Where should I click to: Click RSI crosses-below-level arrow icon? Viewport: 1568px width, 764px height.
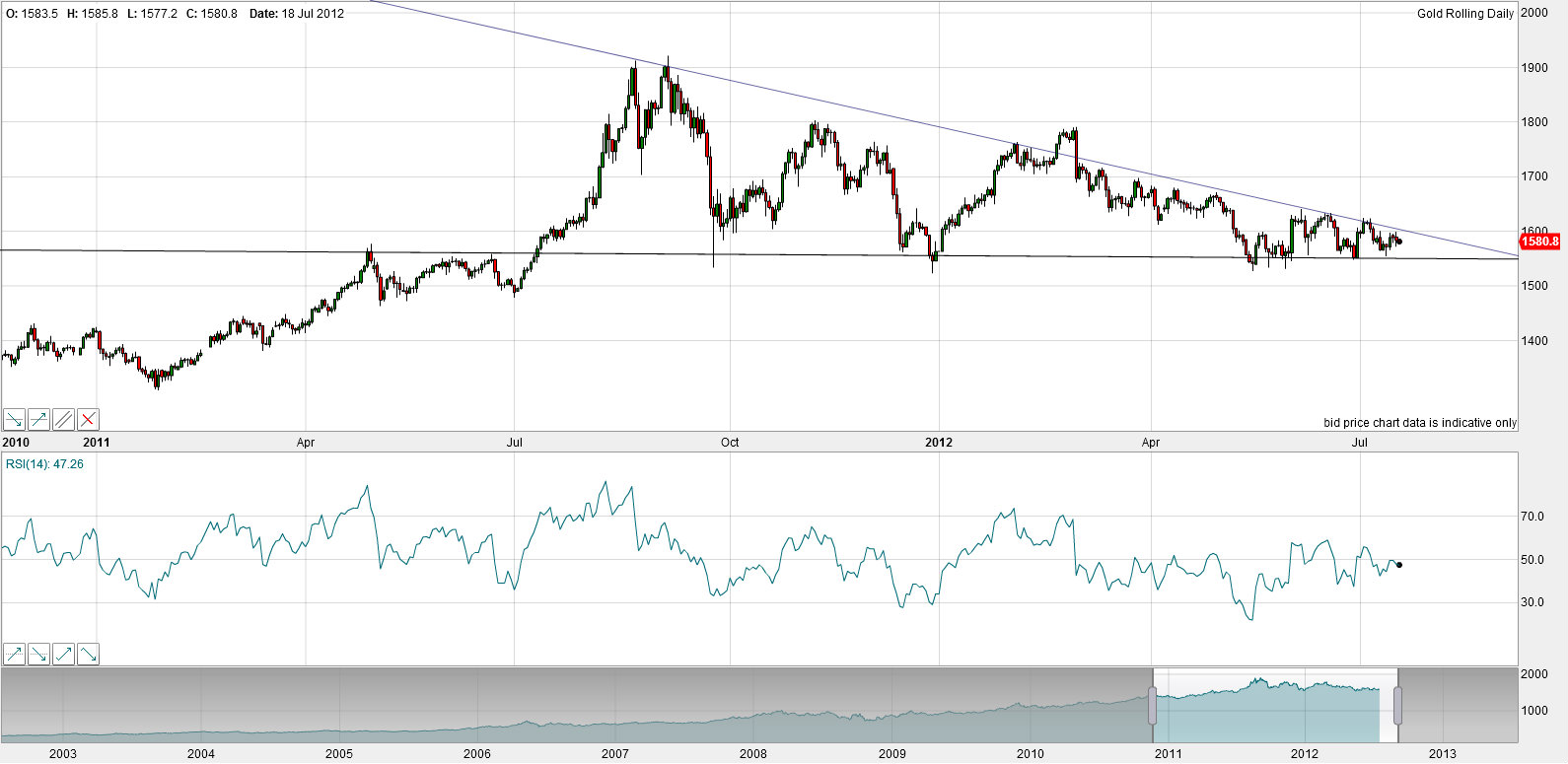click(39, 654)
